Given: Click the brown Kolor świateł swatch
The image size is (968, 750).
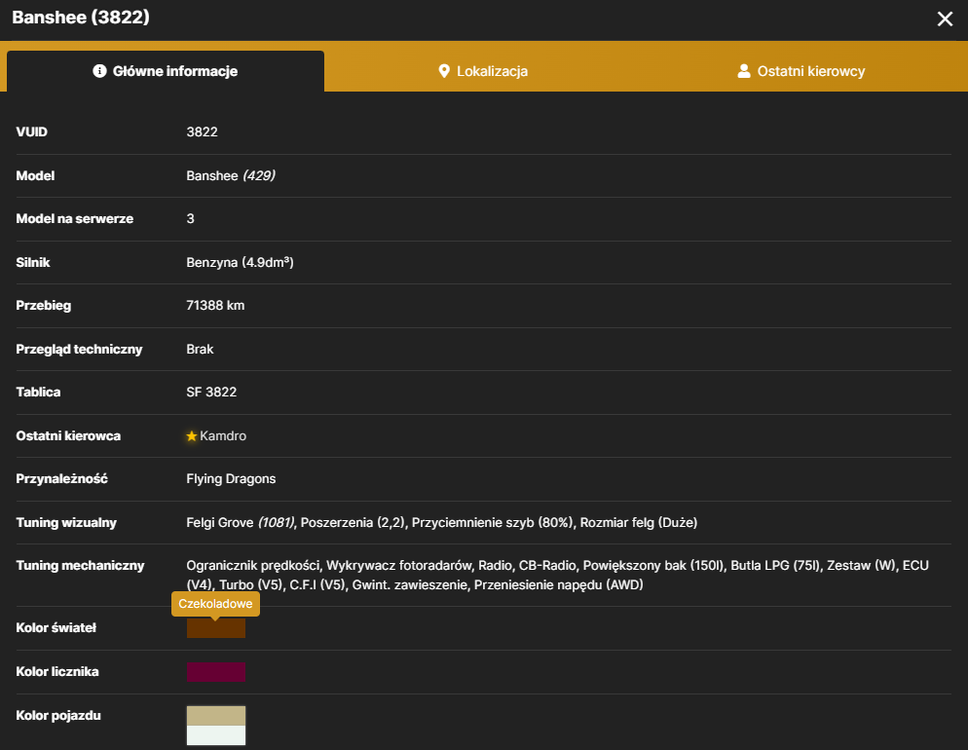Looking at the screenshot, I should coord(216,628).
